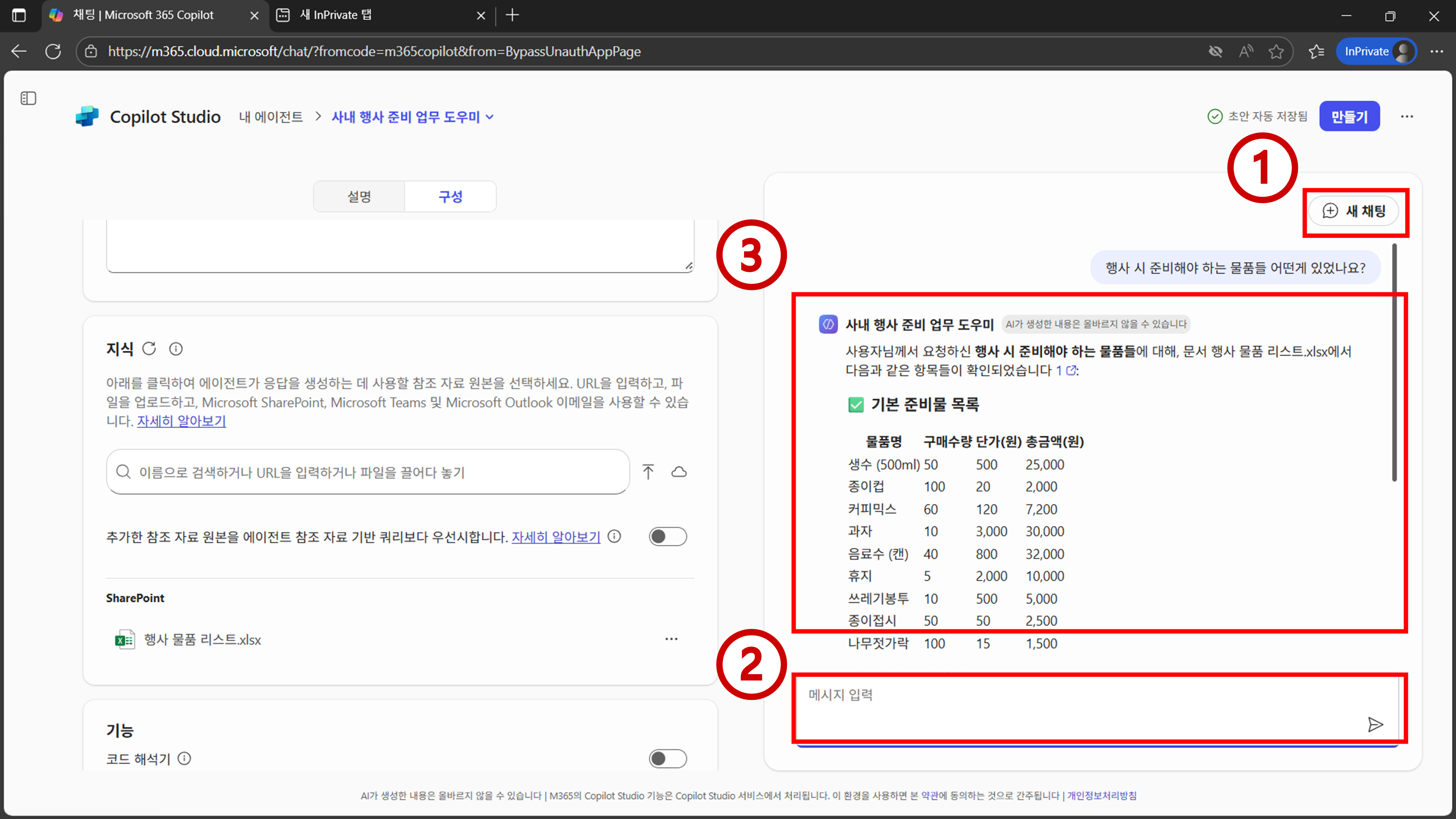This screenshot has width=1456, height=819.
Task: Click the 만들기 button
Action: [x=1349, y=116]
